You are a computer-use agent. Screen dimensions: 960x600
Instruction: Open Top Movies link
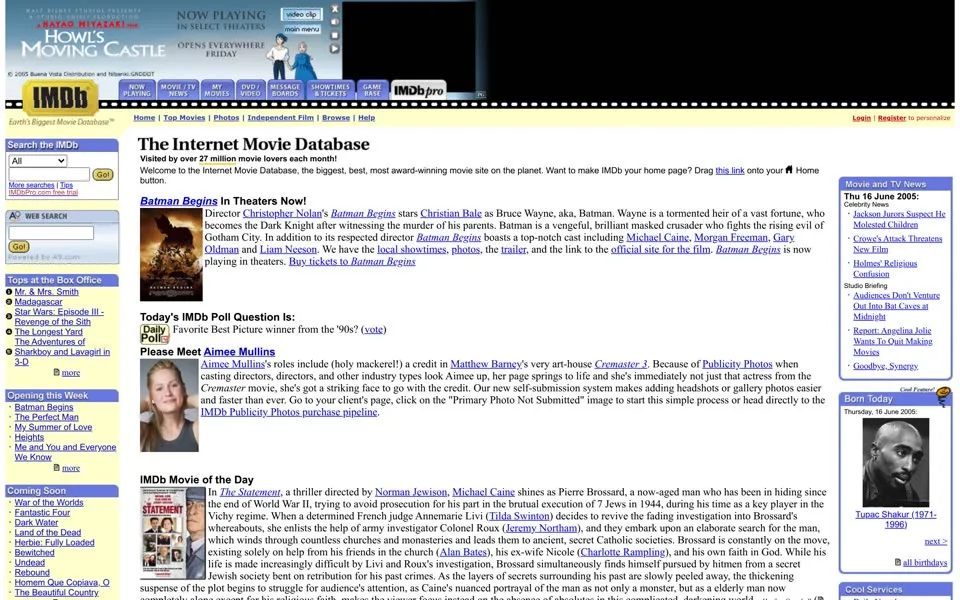click(184, 118)
